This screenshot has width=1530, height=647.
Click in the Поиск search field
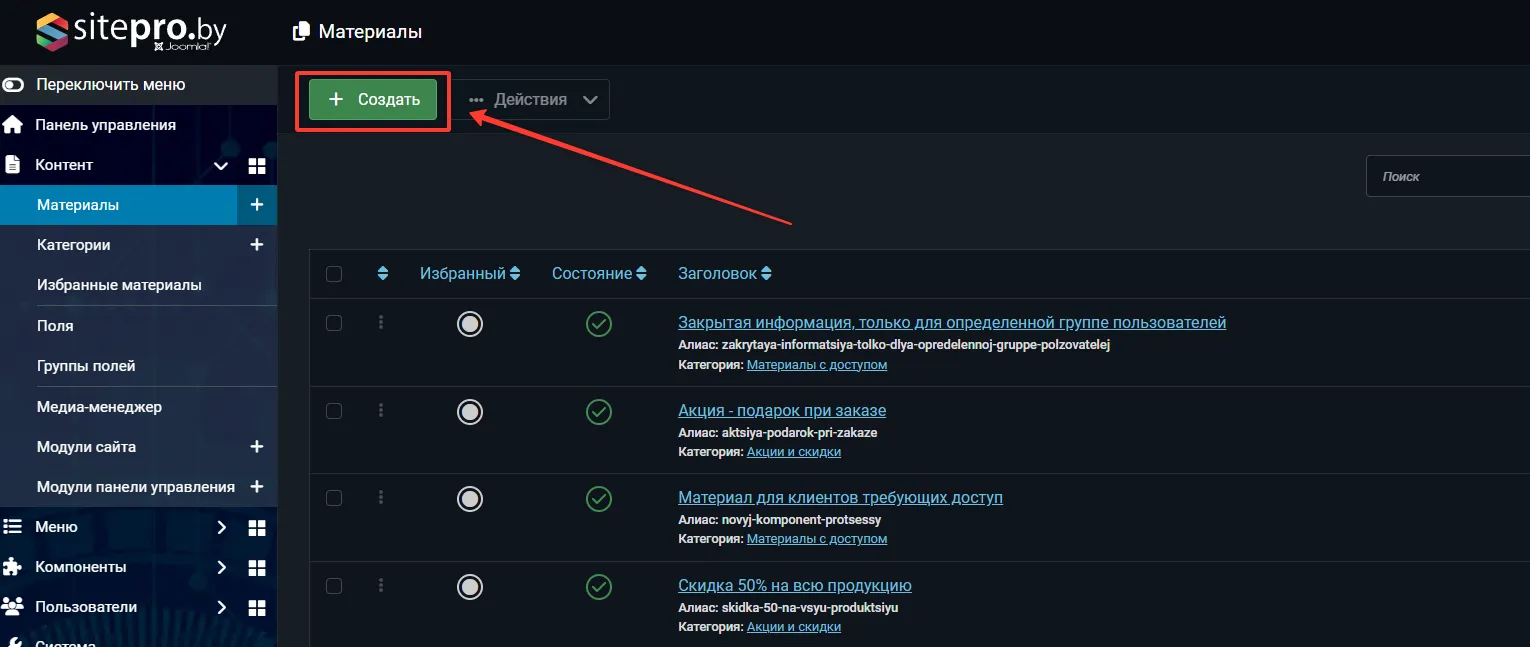(x=1445, y=177)
